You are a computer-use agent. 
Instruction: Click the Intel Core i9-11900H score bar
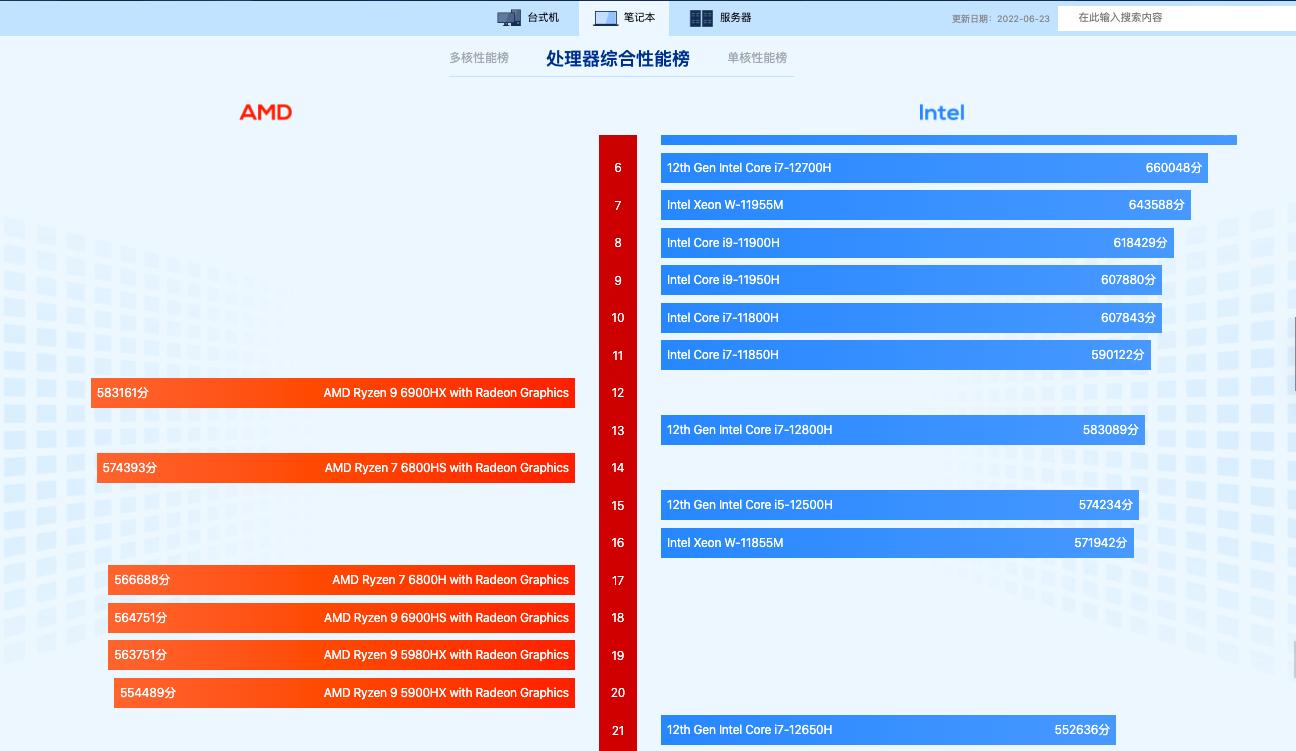(915, 242)
